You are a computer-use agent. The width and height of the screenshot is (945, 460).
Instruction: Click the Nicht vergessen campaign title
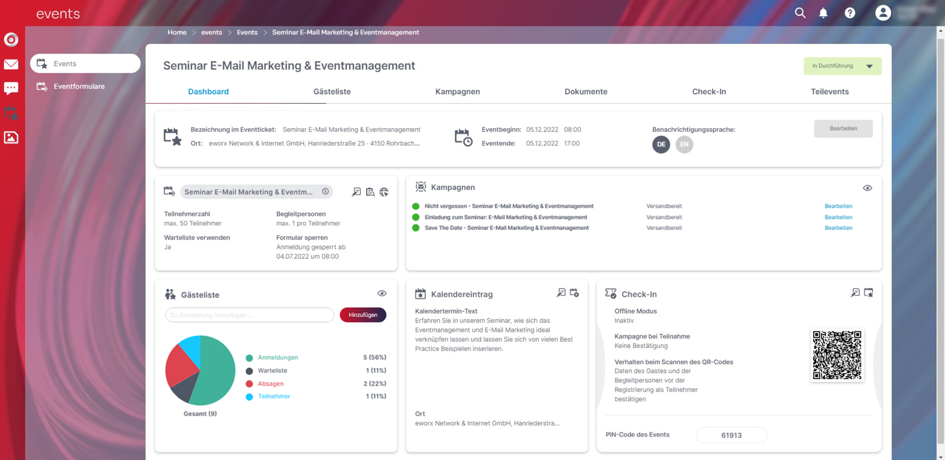point(509,206)
